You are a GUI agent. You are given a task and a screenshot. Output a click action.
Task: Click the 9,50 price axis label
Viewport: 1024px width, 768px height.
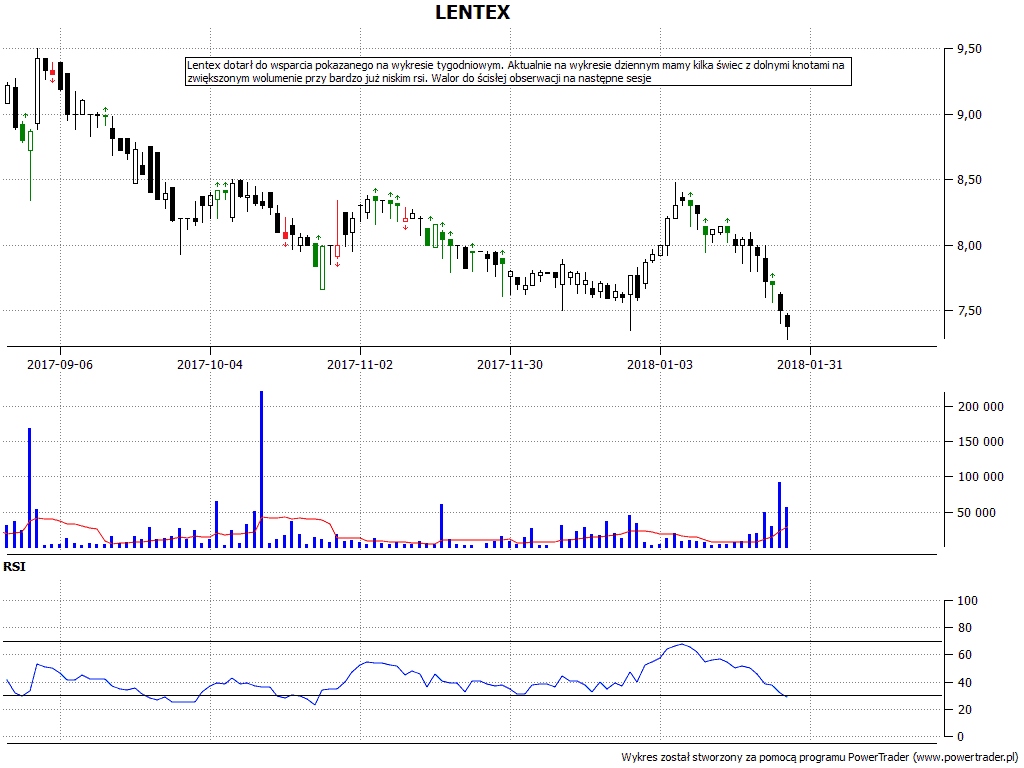(969, 49)
